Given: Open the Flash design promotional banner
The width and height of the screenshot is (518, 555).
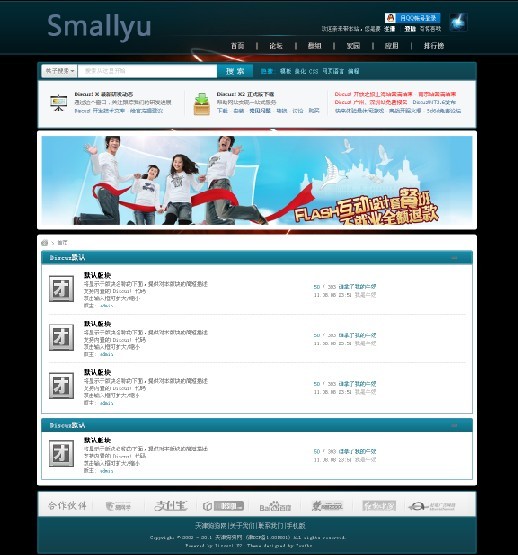Looking at the screenshot, I should [257, 180].
